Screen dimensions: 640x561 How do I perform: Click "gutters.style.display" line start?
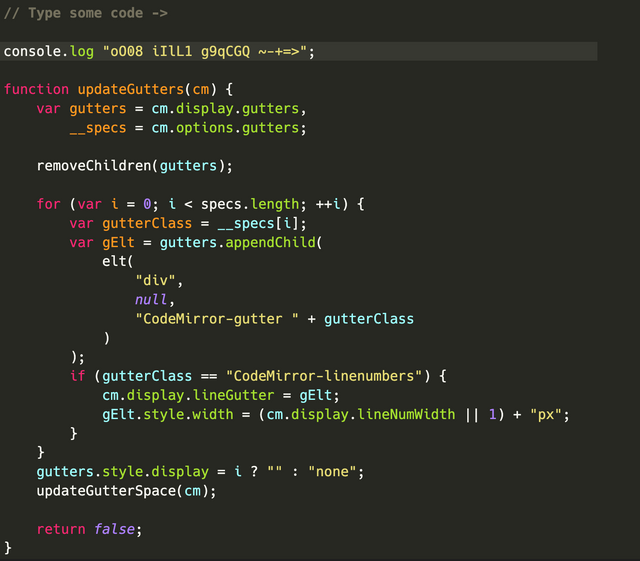pos(122,472)
